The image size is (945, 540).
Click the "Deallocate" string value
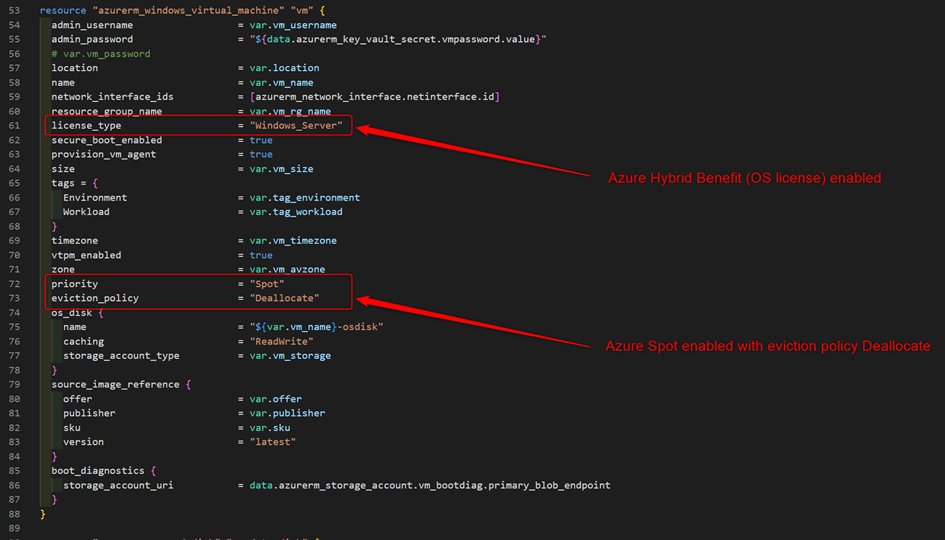tap(284, 298)
